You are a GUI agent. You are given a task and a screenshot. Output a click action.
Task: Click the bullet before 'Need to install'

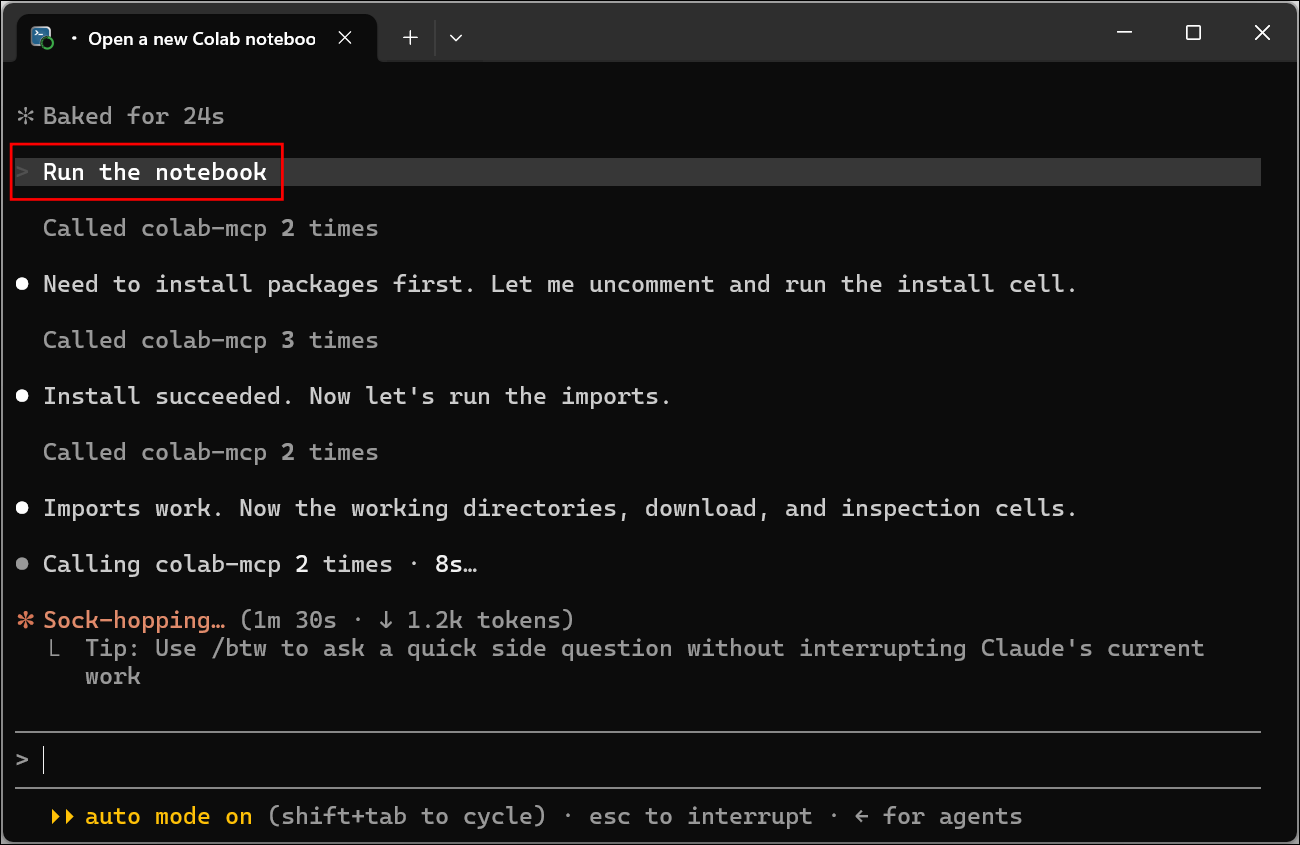coord(22,284)
